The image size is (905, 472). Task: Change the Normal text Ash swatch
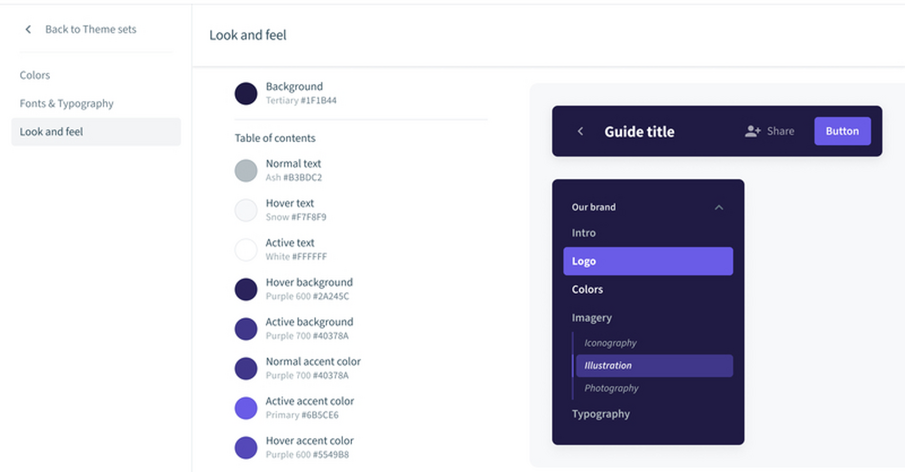(246, 171)
